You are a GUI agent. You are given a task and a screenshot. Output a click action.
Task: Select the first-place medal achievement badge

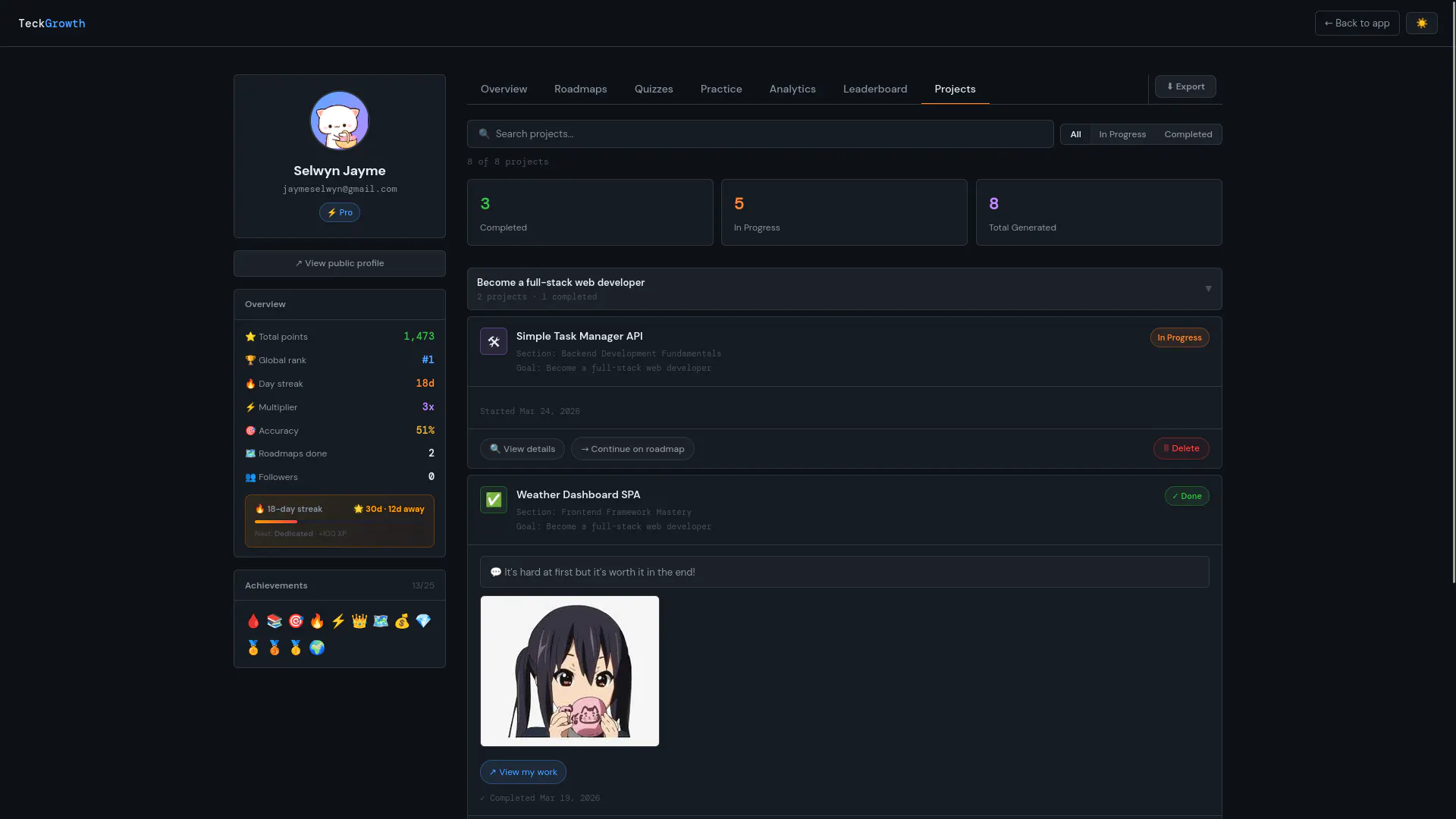tap(296, 648)
